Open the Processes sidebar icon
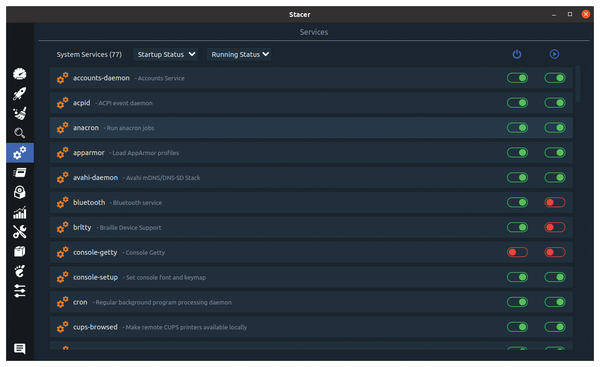The width and height of the screenshot is (600, 367). click(x=20, y=173)
